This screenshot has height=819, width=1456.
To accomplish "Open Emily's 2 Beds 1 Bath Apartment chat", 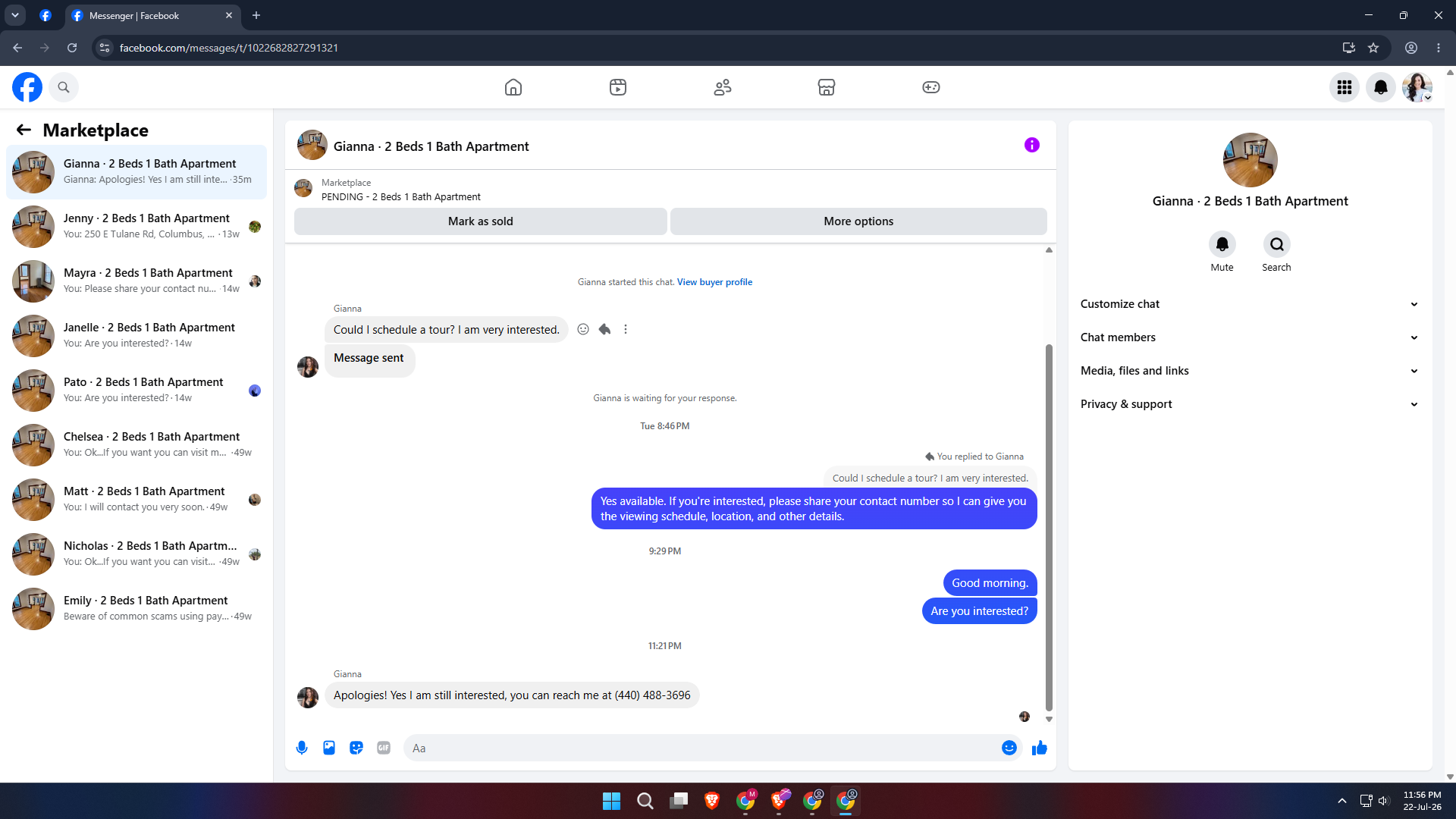I will (136, 609).
